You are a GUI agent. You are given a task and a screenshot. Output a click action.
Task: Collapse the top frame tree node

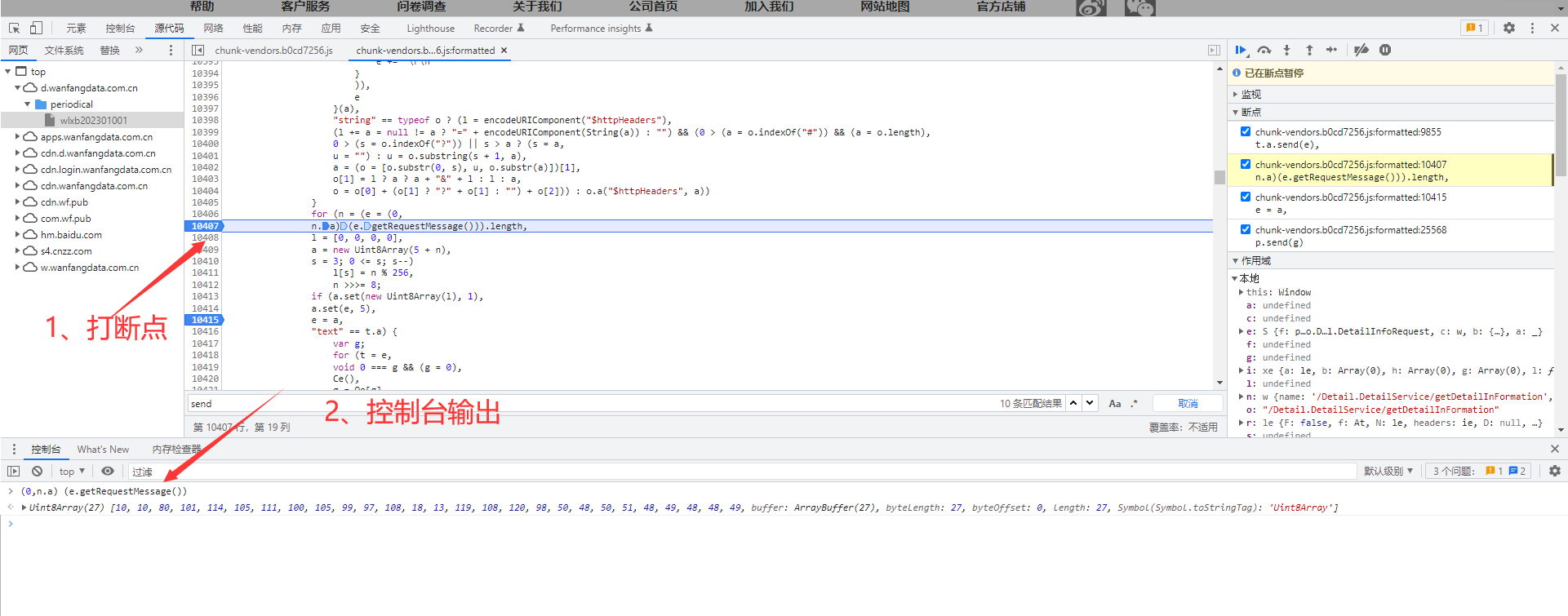click(8, 72)
